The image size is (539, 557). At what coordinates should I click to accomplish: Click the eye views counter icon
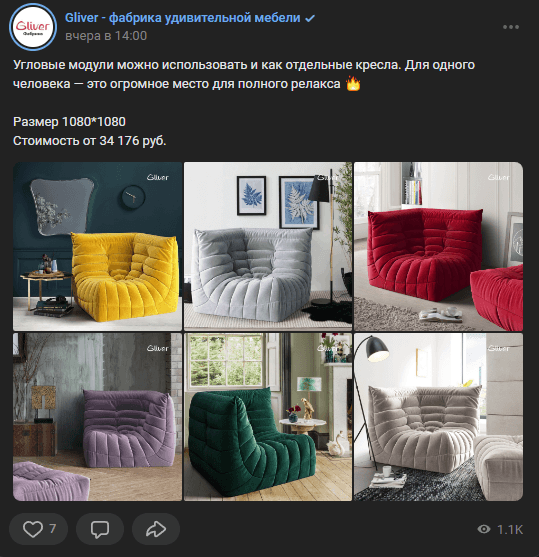pyautogui.click(x=484, y=529)
